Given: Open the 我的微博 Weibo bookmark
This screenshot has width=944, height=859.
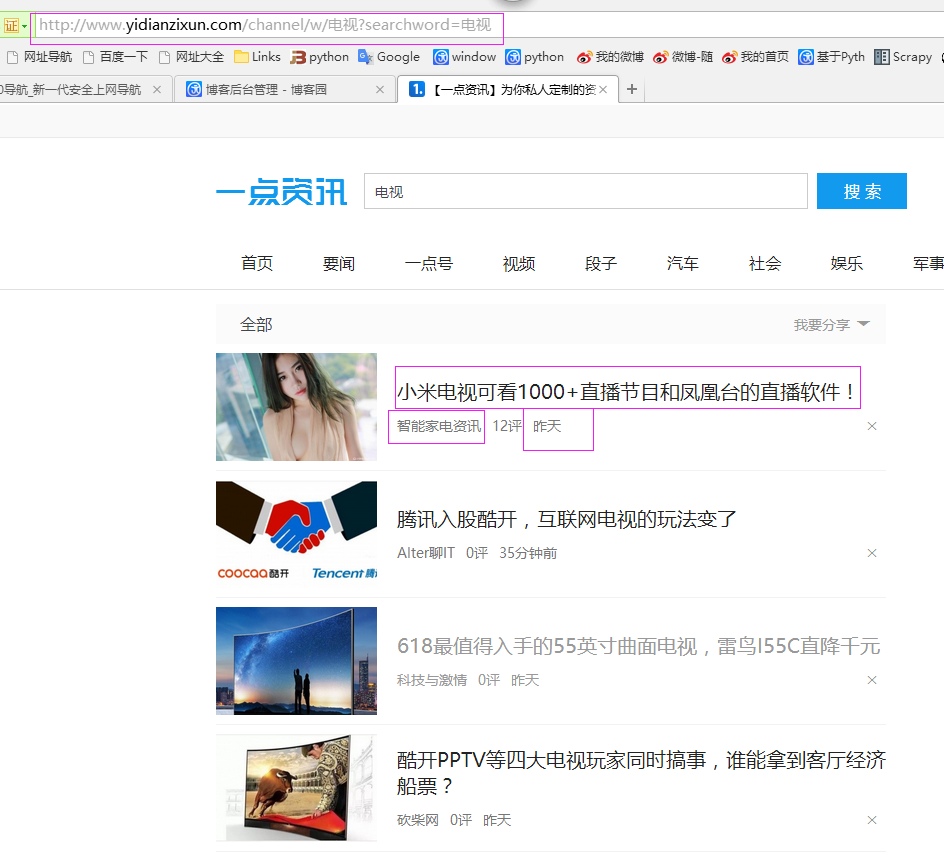Looking at the screenshot, I should click(610, 57).
